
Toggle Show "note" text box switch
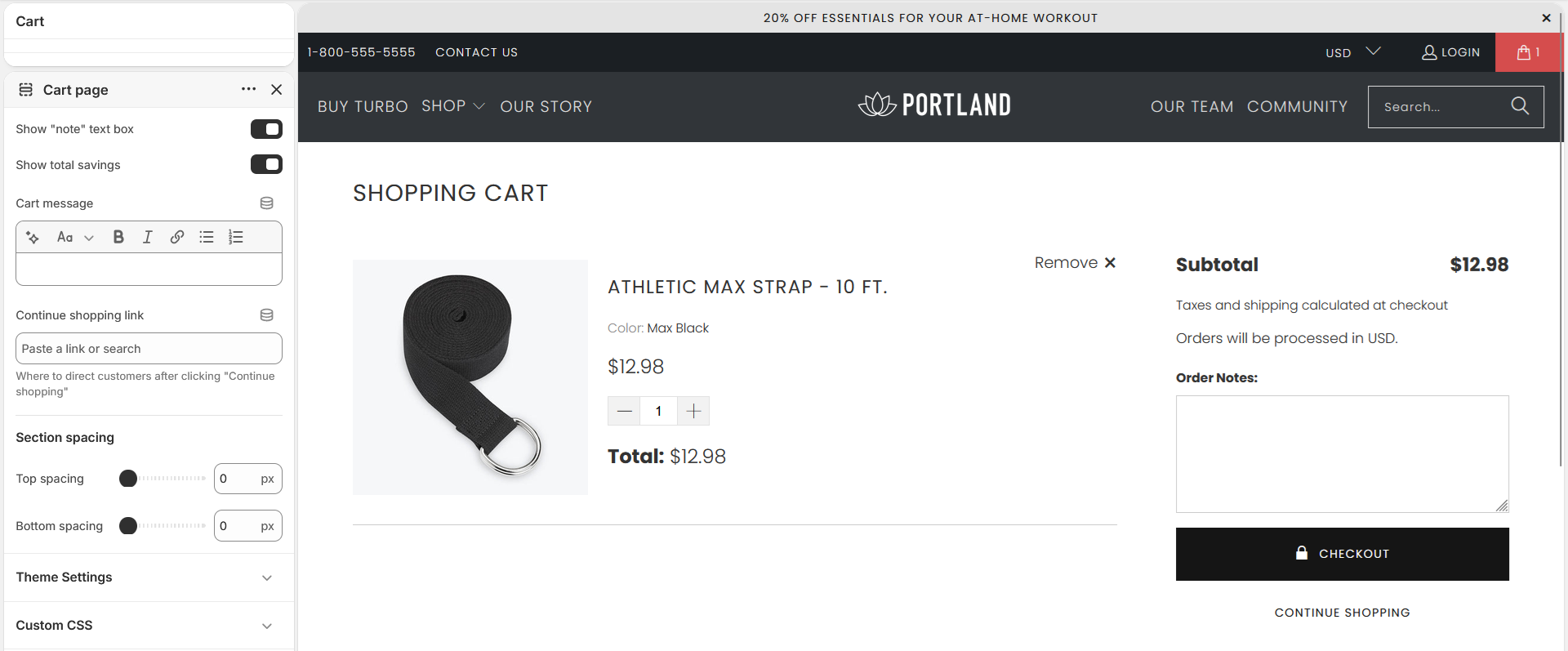(x=266, y=129)
